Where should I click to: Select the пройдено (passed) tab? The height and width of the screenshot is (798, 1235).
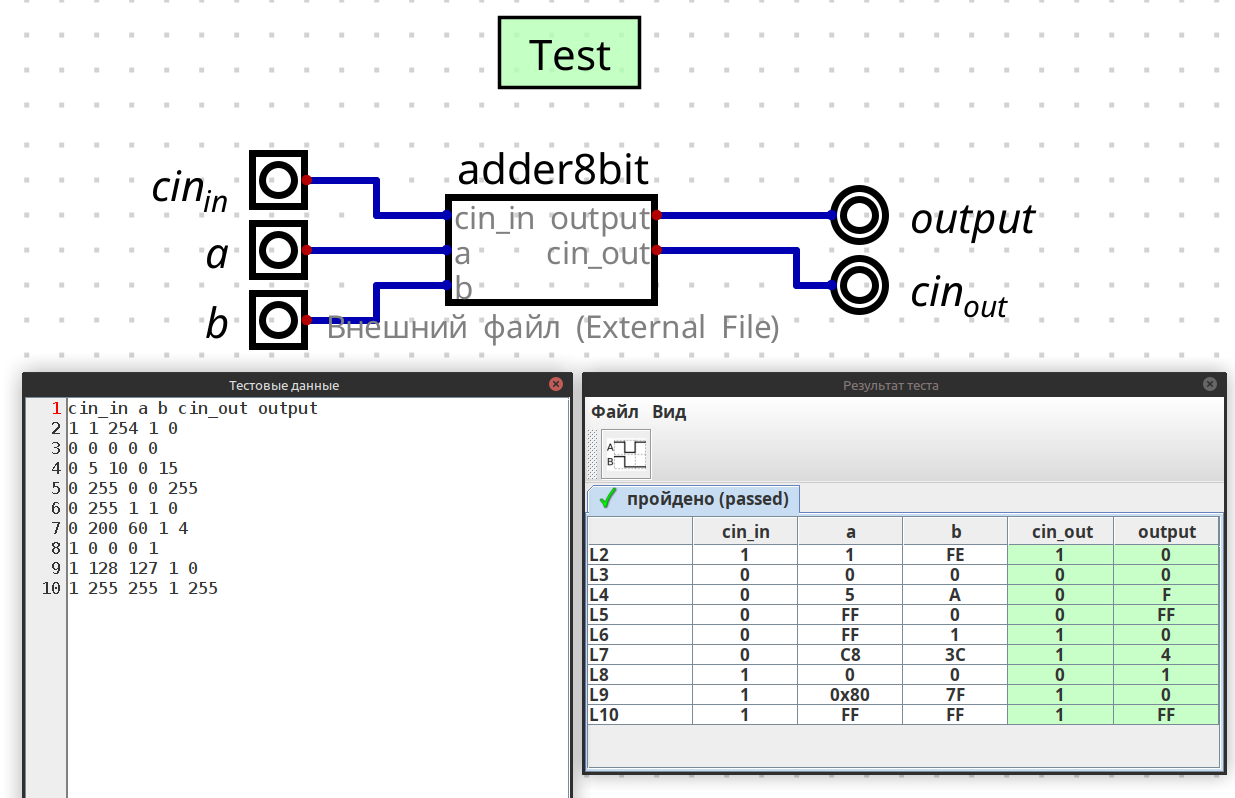click(x=693, y=498)
